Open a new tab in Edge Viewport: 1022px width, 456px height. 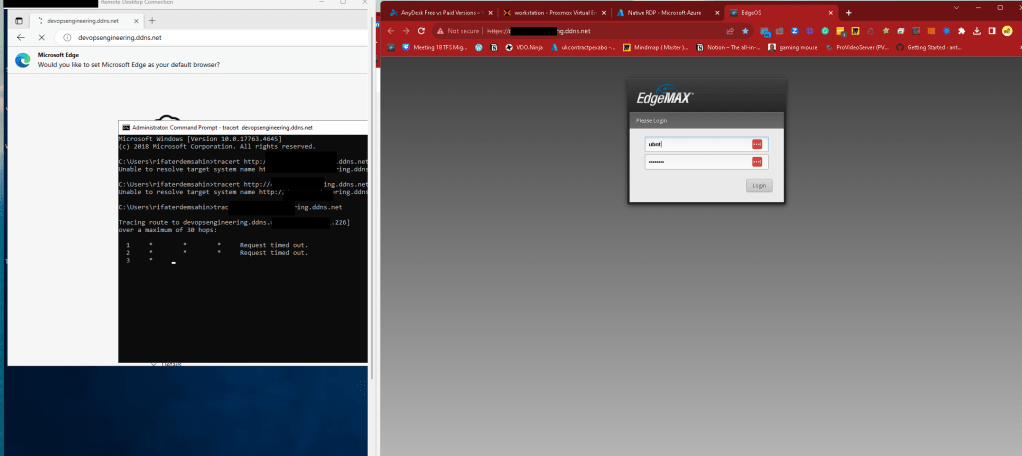152,21
